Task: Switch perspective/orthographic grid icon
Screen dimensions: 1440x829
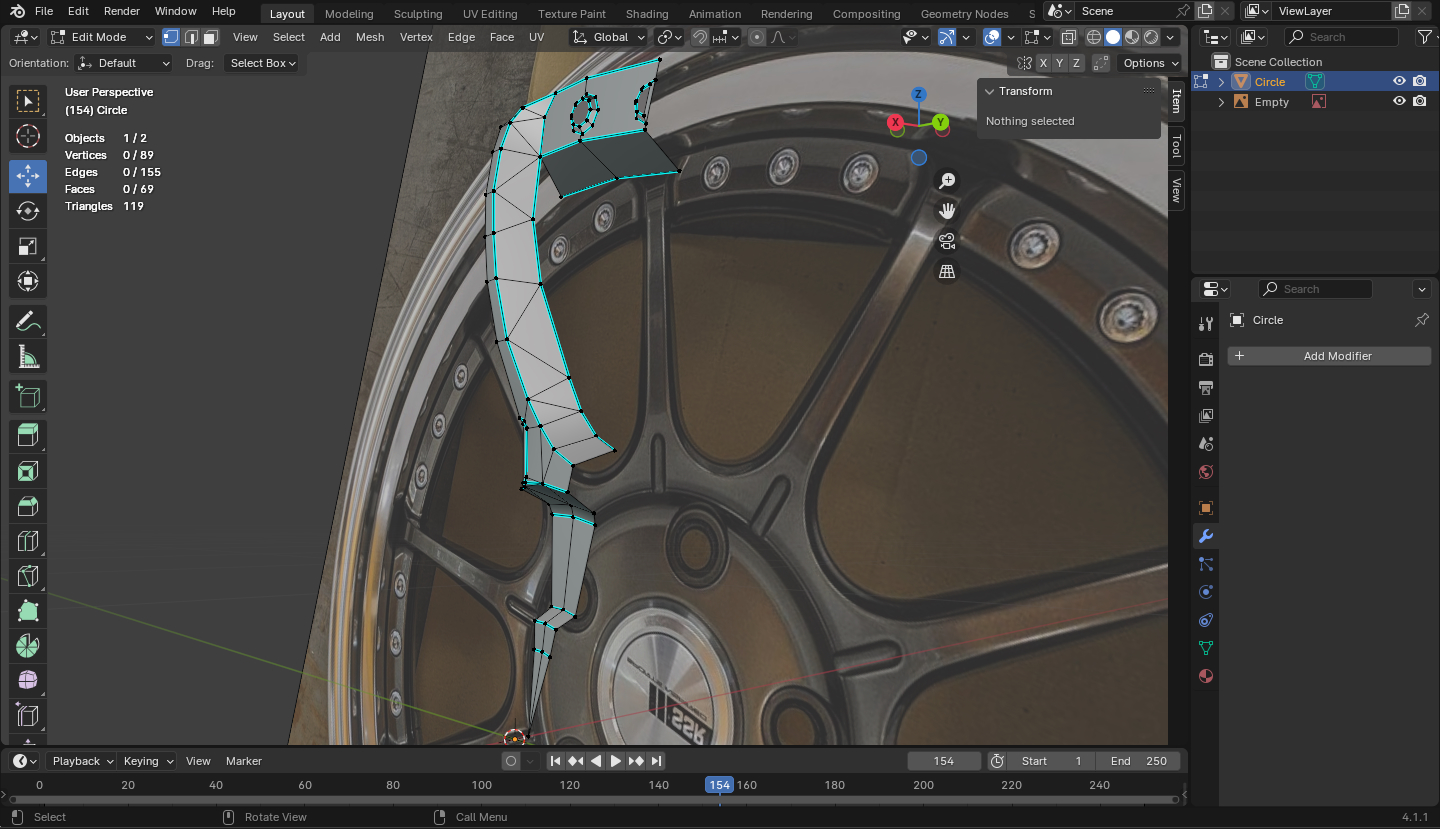Action: coord(947,271)
